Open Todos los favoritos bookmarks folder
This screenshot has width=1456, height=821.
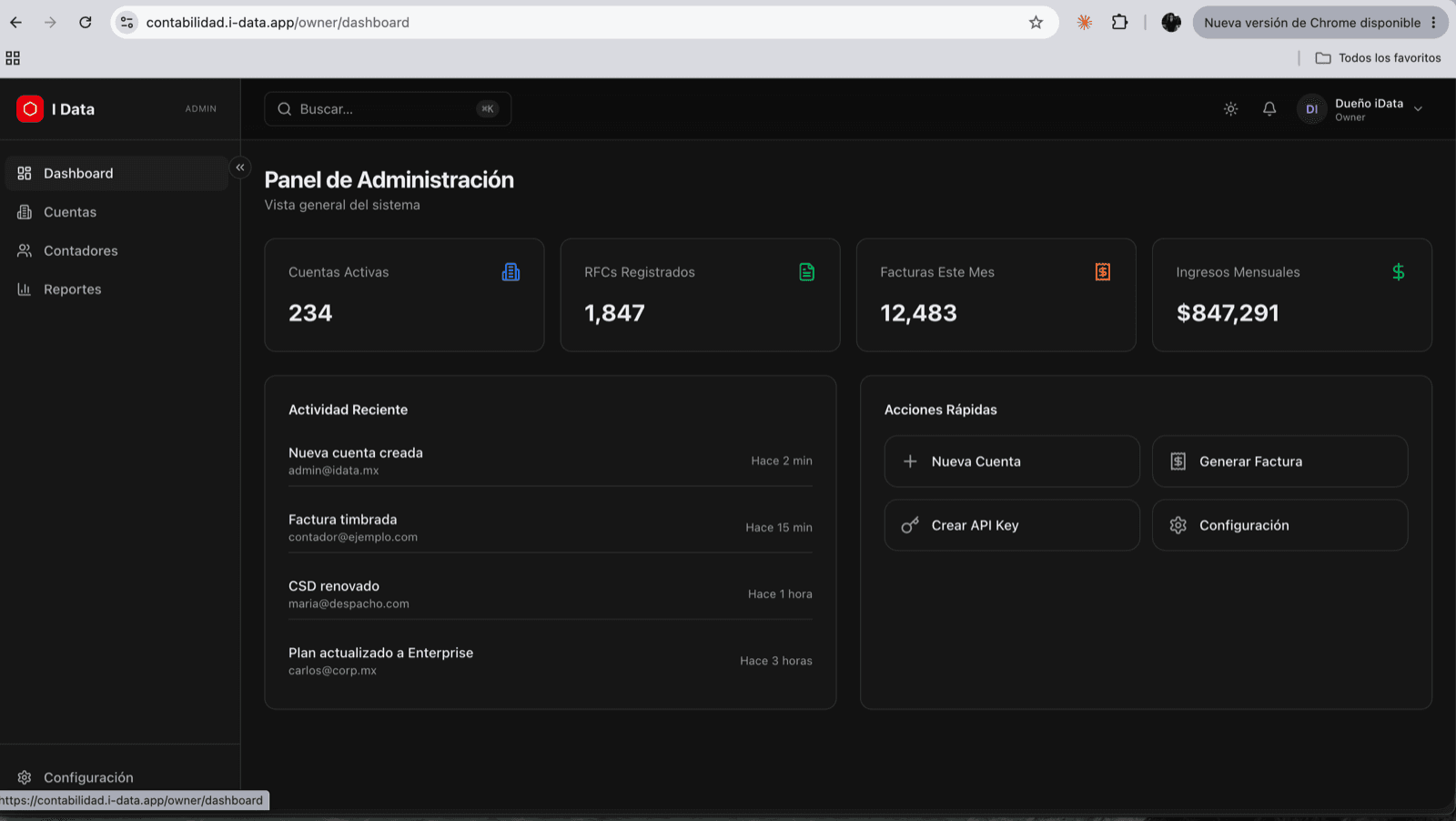tap(1378, 58)
